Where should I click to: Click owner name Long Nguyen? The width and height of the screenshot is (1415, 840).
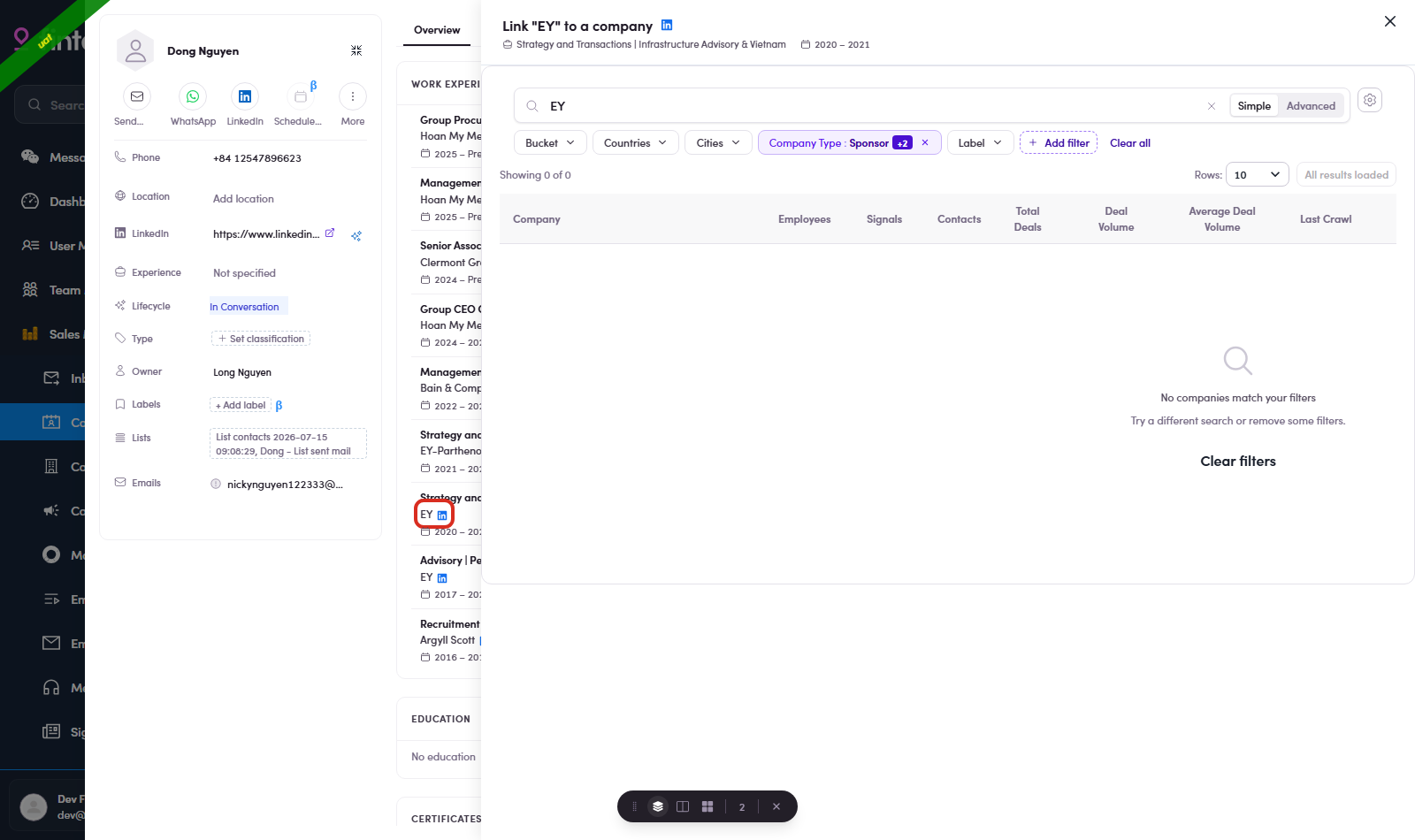point(242,372)
